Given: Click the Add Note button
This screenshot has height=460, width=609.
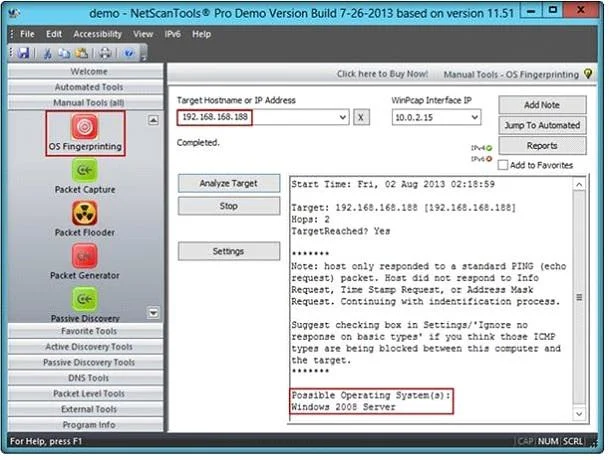Looking at the screenshot, I should tap(542, 105).
